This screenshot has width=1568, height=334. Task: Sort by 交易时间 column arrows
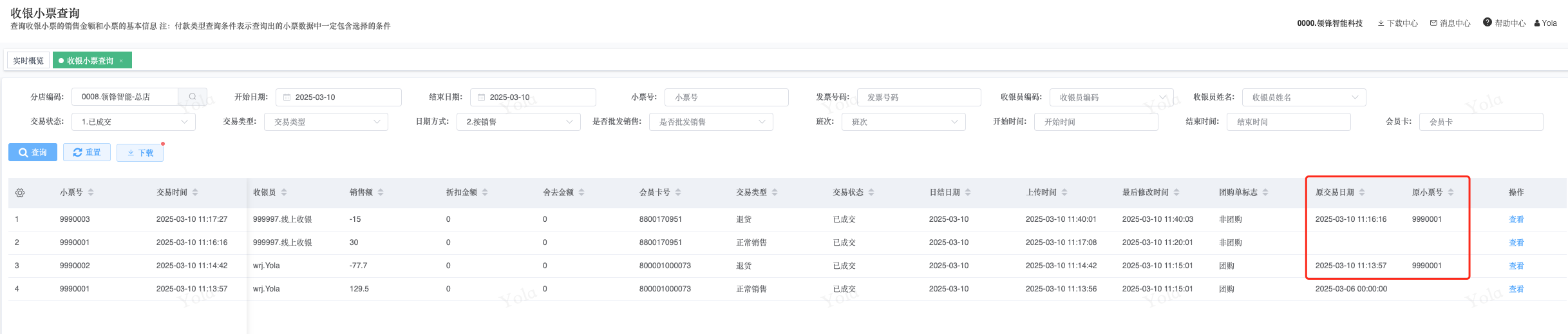click(195, 192)
